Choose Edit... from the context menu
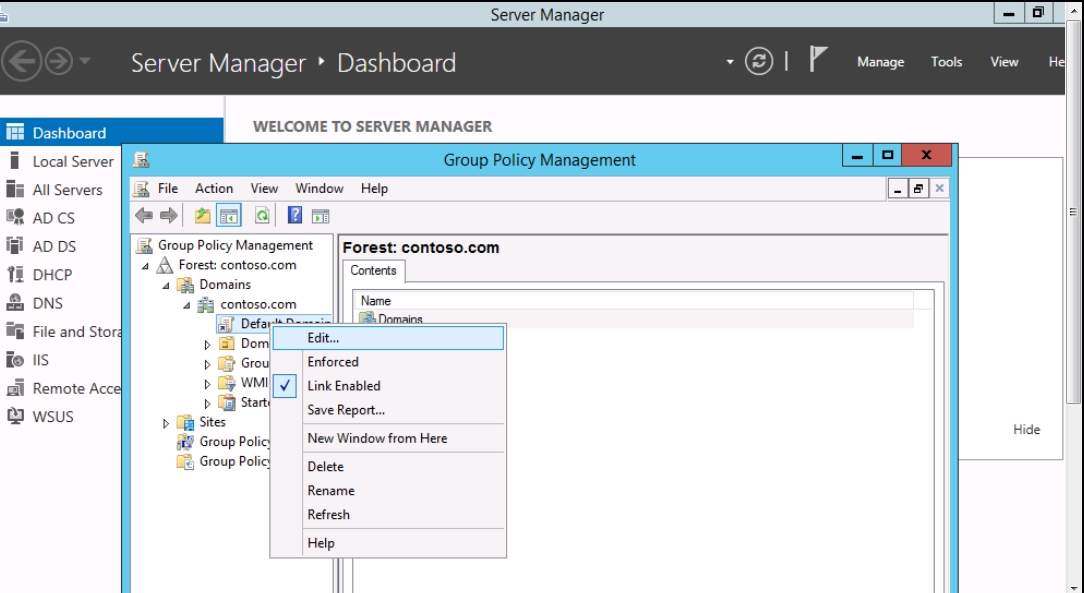Viewport: 1084px width, 593px height. point(388,338)
